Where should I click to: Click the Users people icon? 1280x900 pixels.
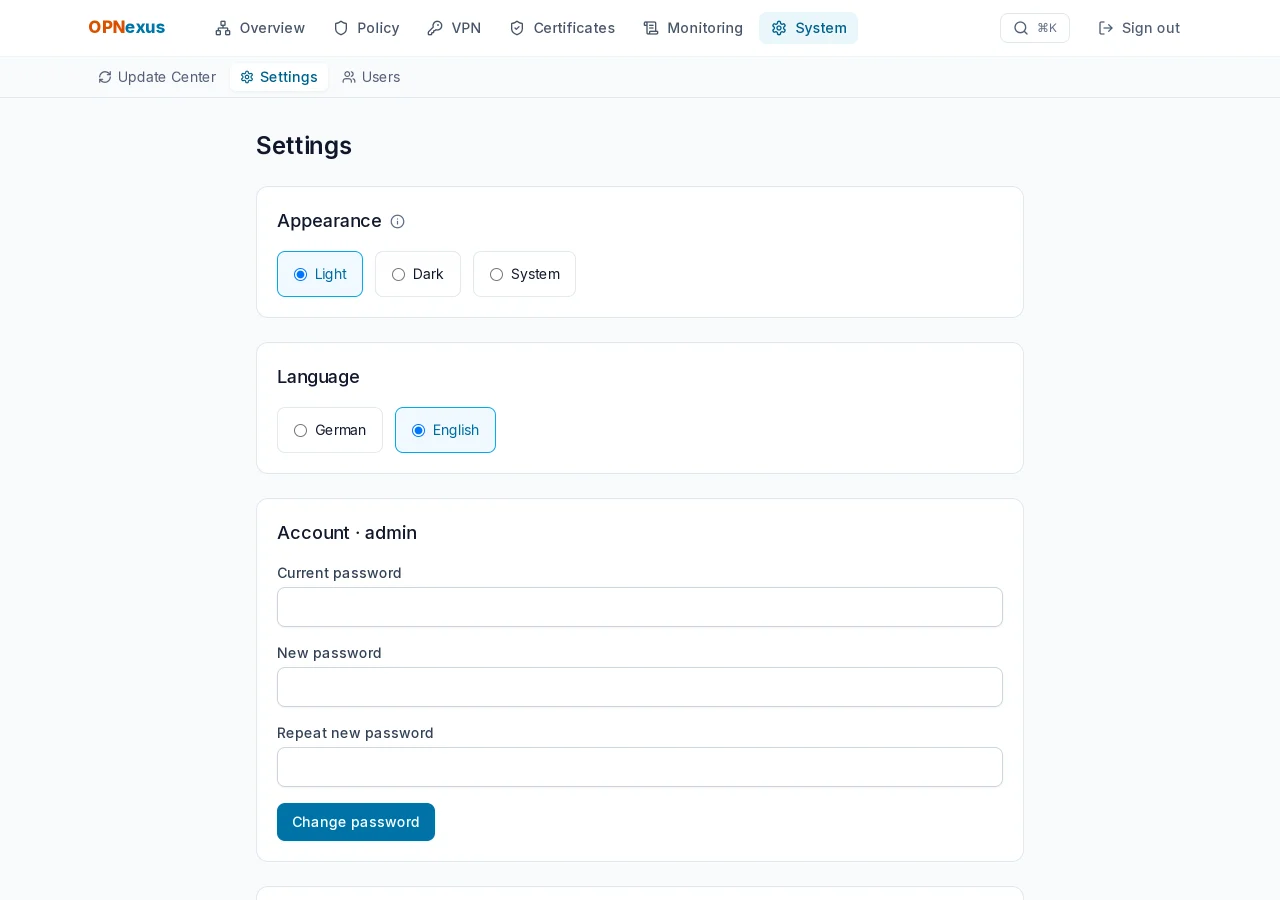point(349,77)
